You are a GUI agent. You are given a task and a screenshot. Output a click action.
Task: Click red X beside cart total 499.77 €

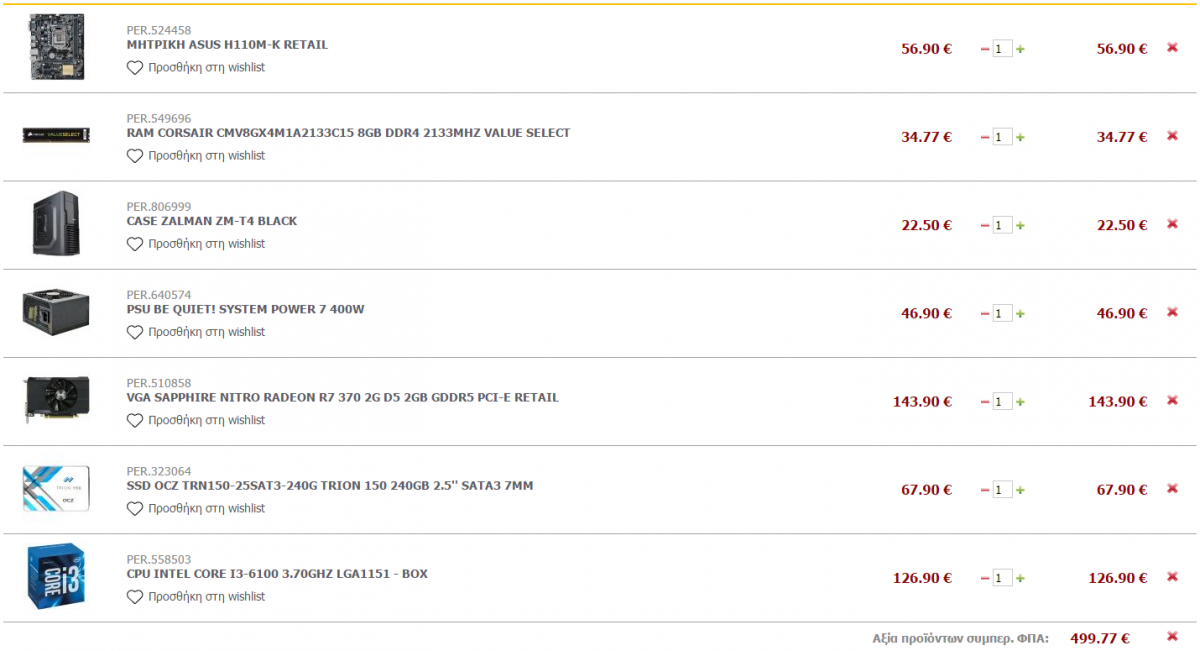[1172, 637]
